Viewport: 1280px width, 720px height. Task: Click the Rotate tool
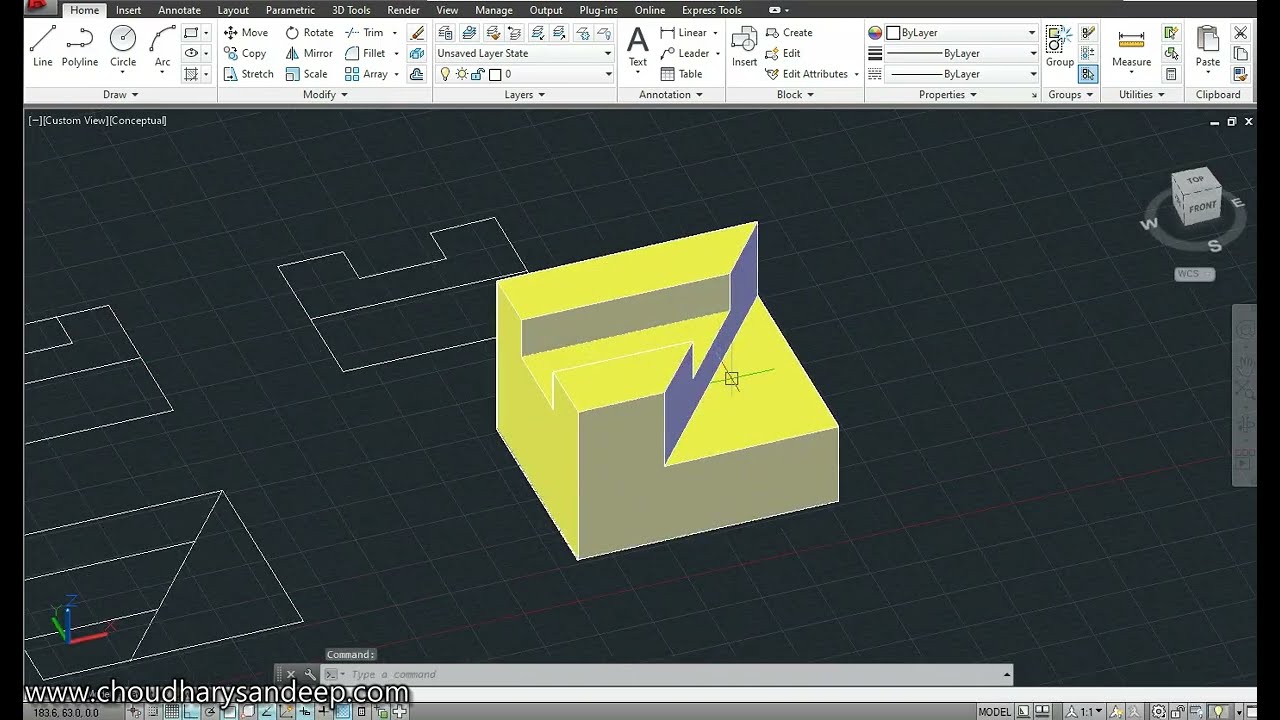(309, 32)
